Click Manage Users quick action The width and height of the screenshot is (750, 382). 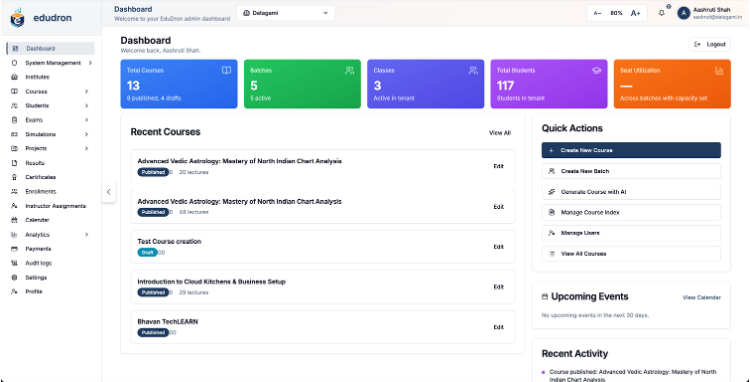(x=631, y=233)
